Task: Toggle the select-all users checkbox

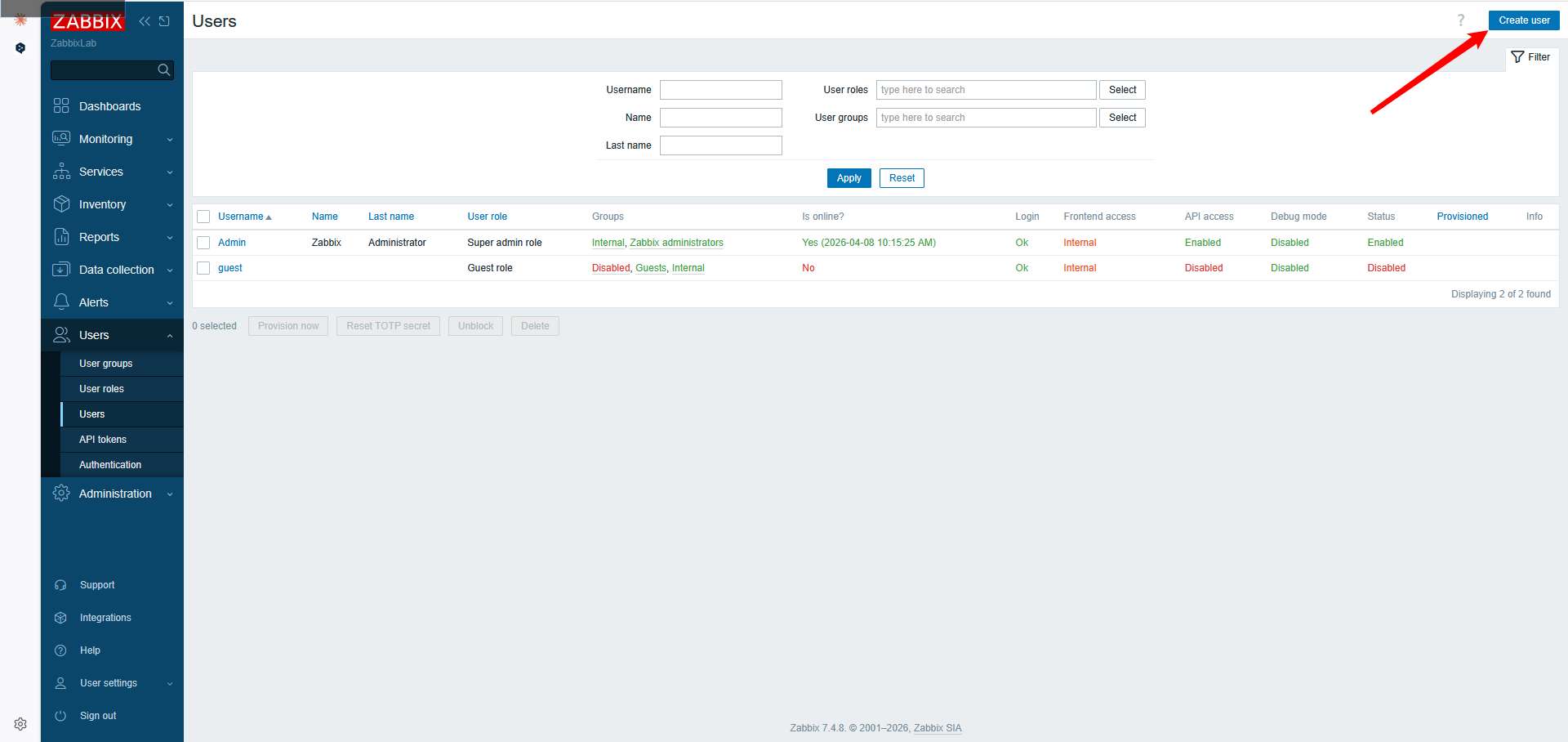Action: pos(203,217)
